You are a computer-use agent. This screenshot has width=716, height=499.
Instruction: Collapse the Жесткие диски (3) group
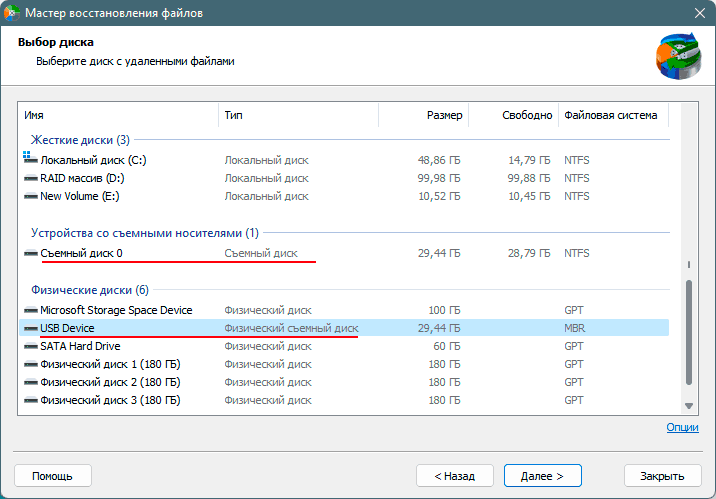(80, 140)
